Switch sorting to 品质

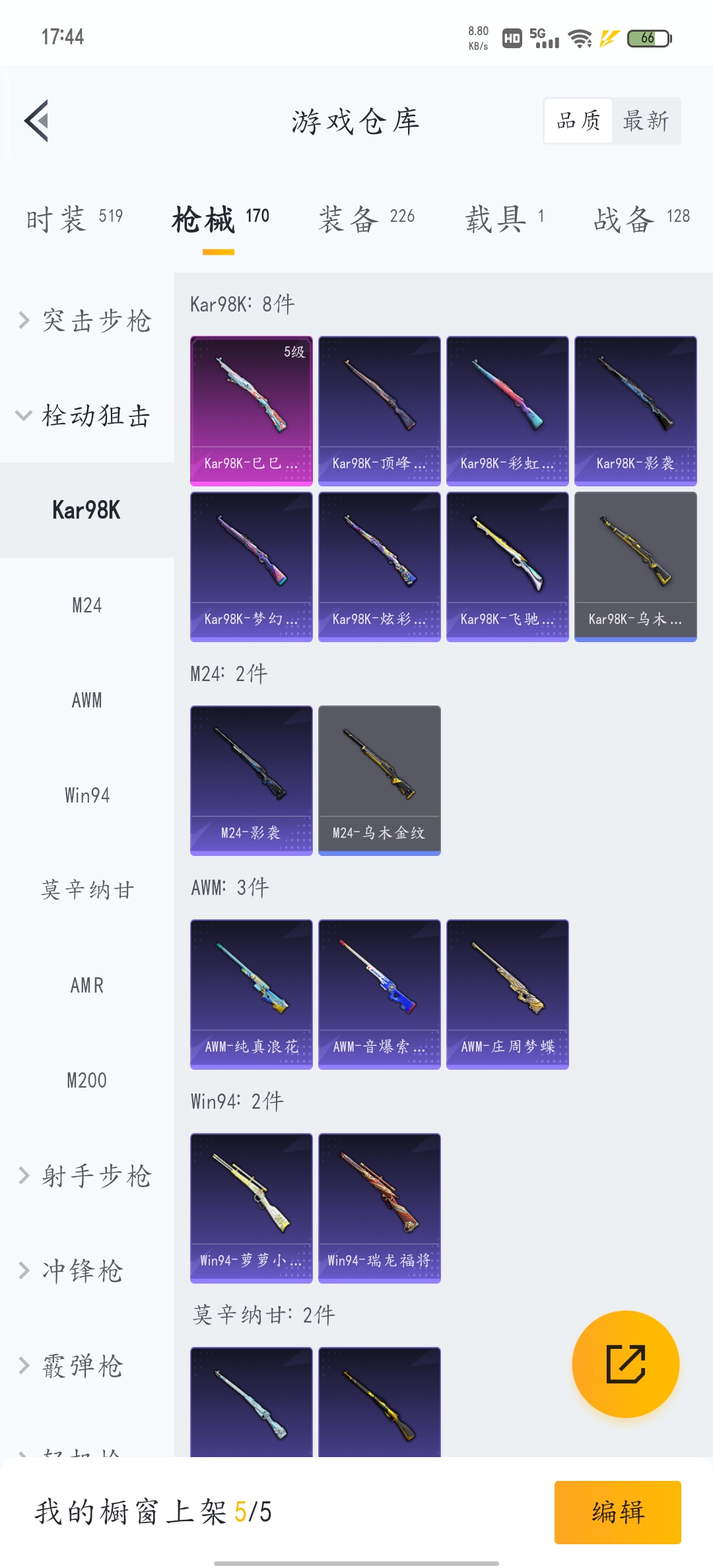[x=578, y=121]
